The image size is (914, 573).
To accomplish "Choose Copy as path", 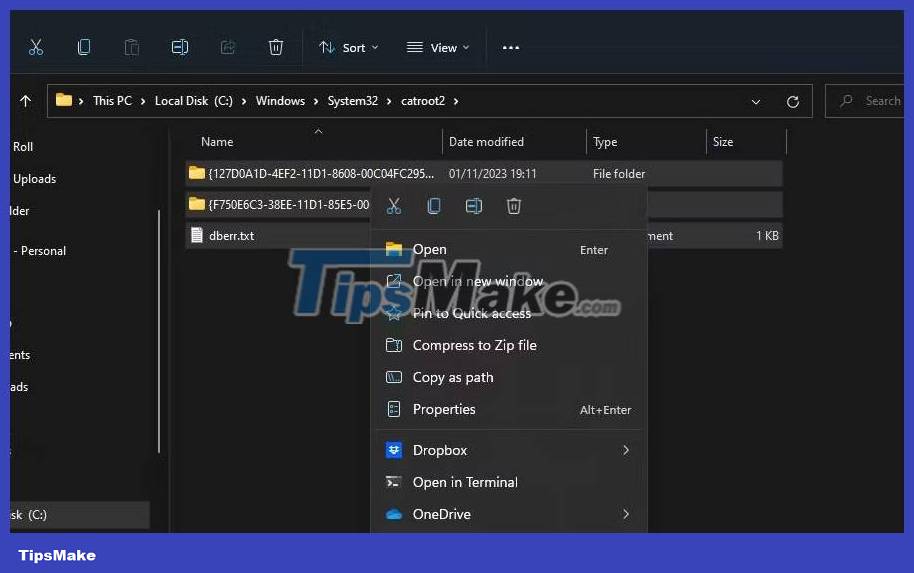I will (x=509, y=378).
